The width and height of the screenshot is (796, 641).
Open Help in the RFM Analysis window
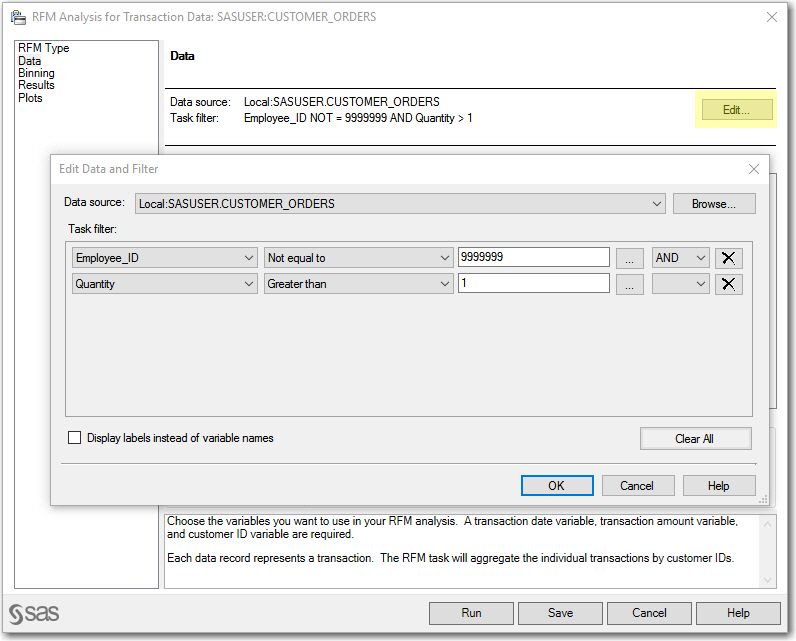point(738,613)
